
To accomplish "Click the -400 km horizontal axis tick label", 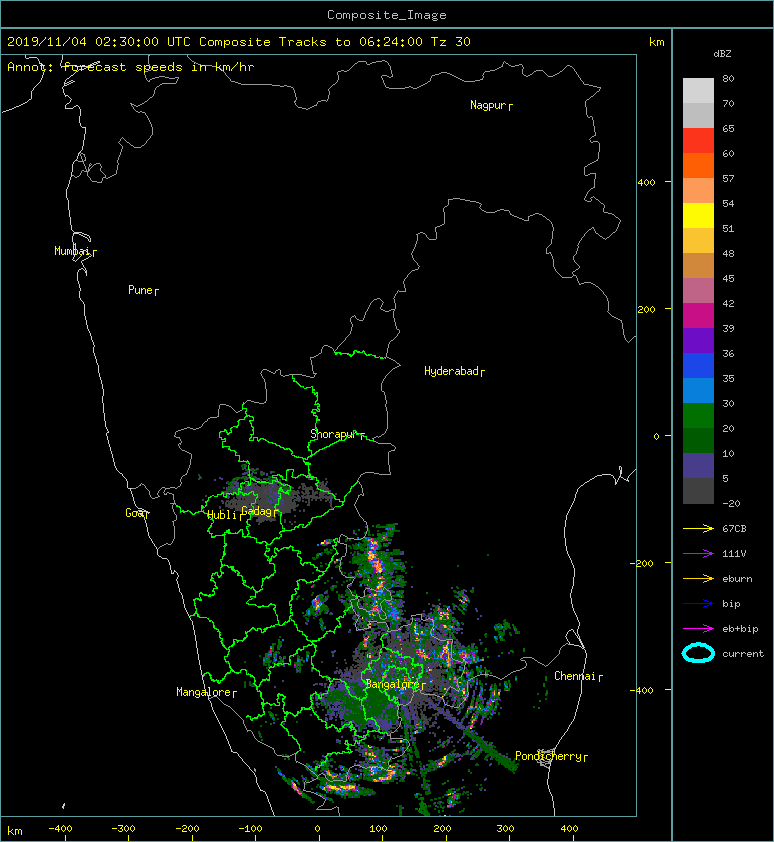I will pyautogui.click(x=60, y=829).
